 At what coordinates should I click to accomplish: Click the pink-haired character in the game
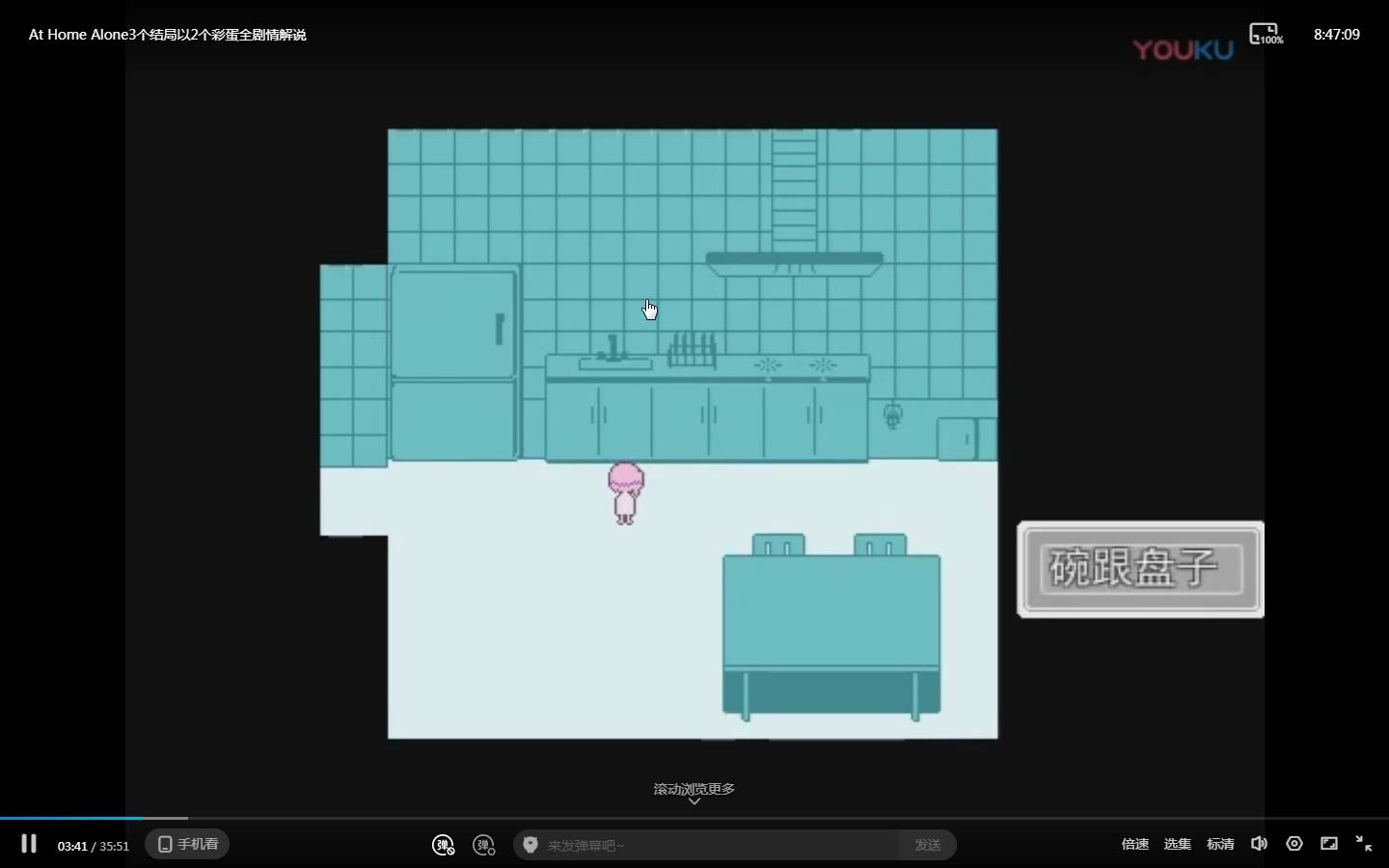coord(625,493)
